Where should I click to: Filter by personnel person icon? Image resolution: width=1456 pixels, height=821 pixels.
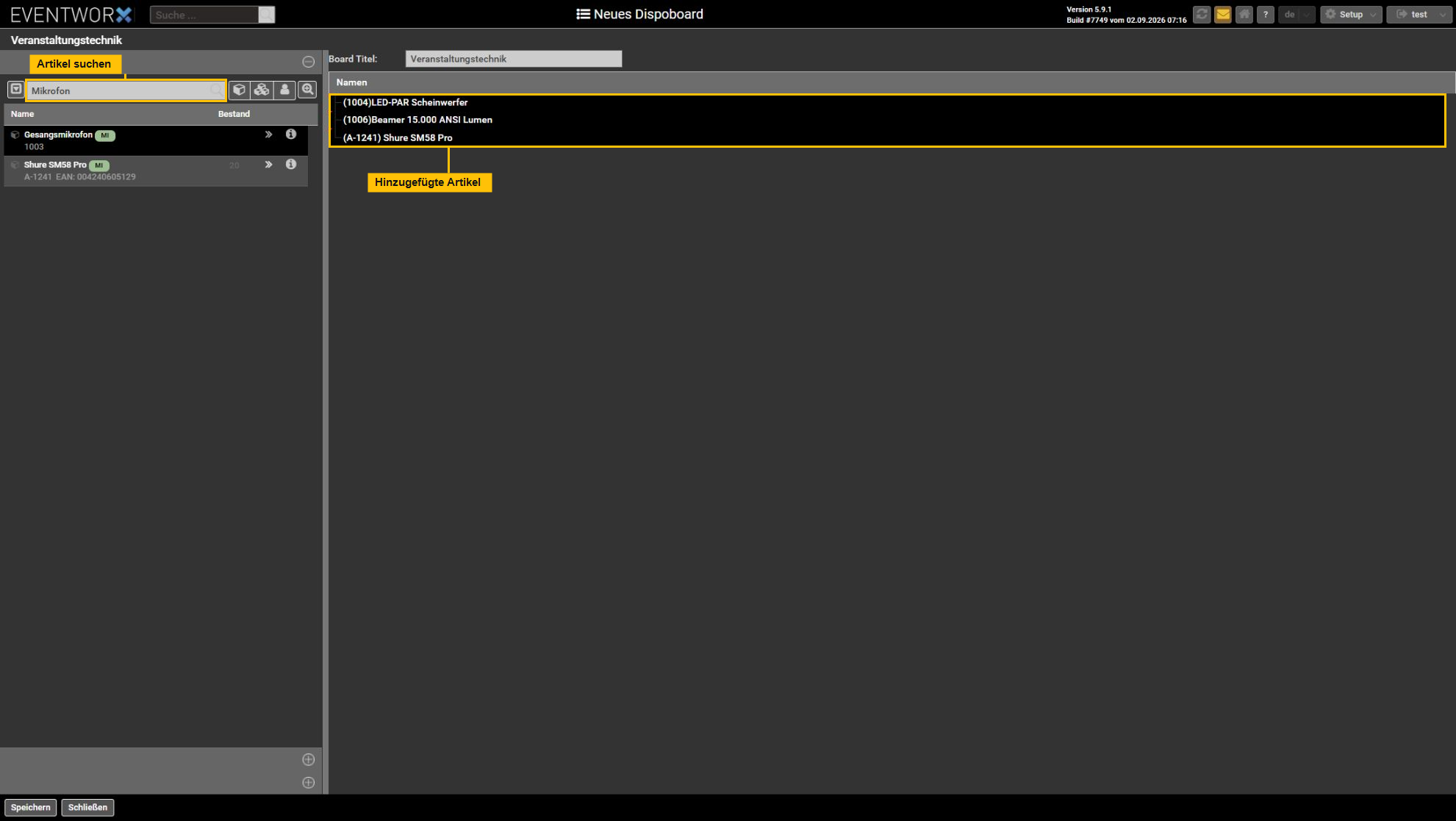tap(284, 90)
